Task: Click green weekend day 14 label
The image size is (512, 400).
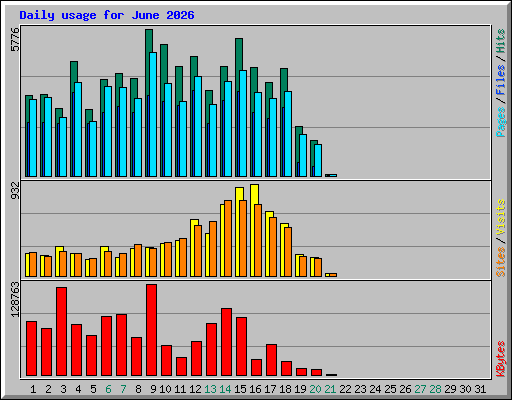Action: pos(225,389)
